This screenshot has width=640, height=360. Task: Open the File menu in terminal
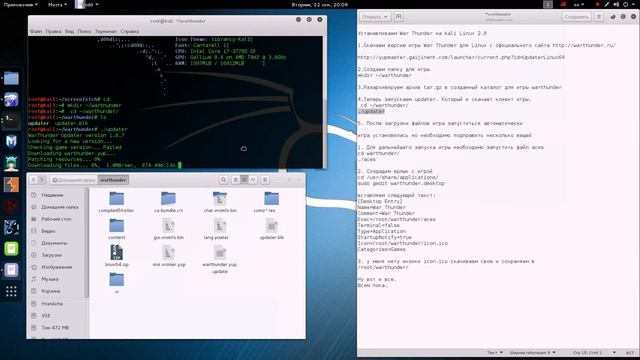click(36, 31)
